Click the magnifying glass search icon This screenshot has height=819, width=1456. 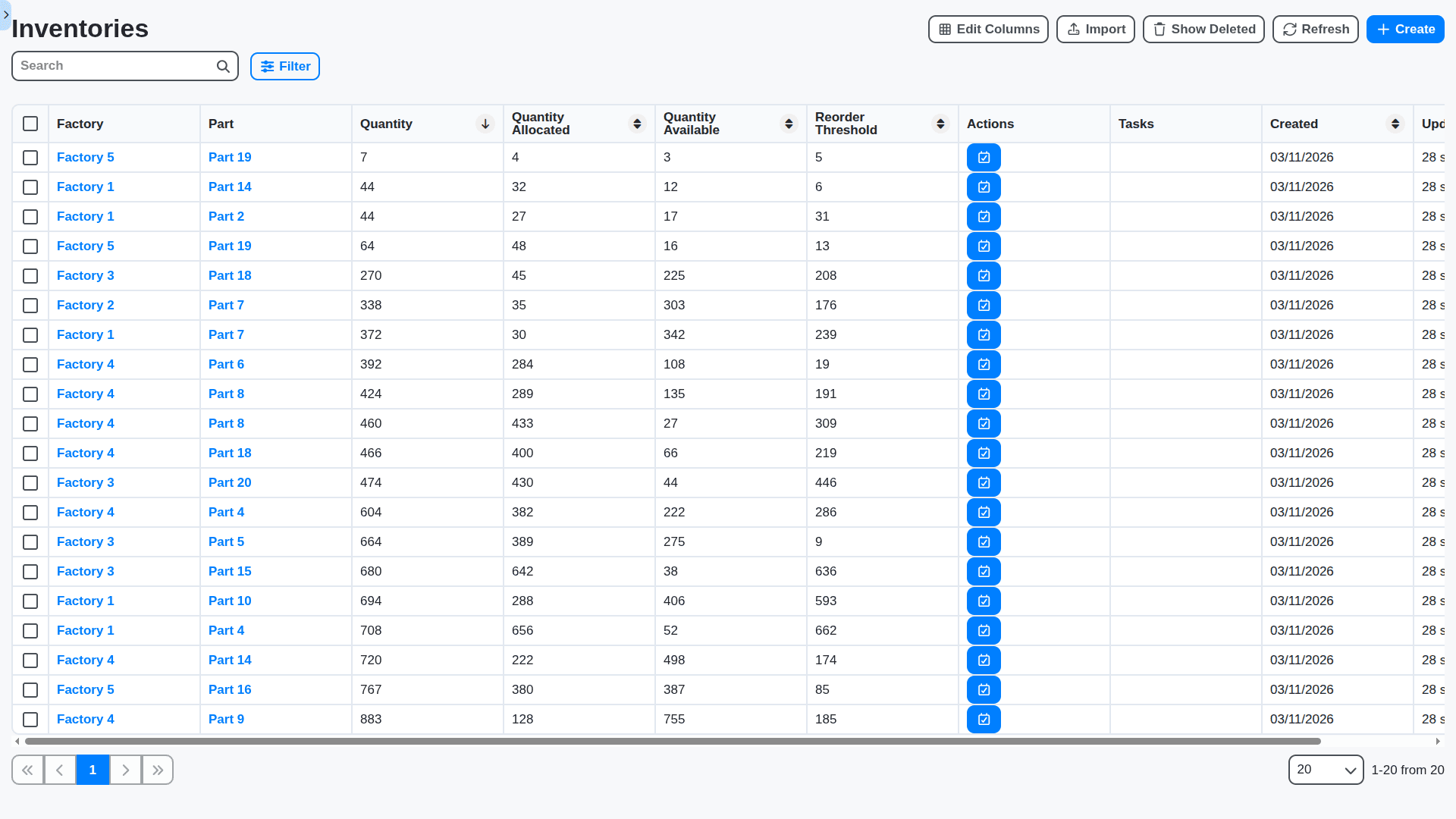tap(222, 66)
